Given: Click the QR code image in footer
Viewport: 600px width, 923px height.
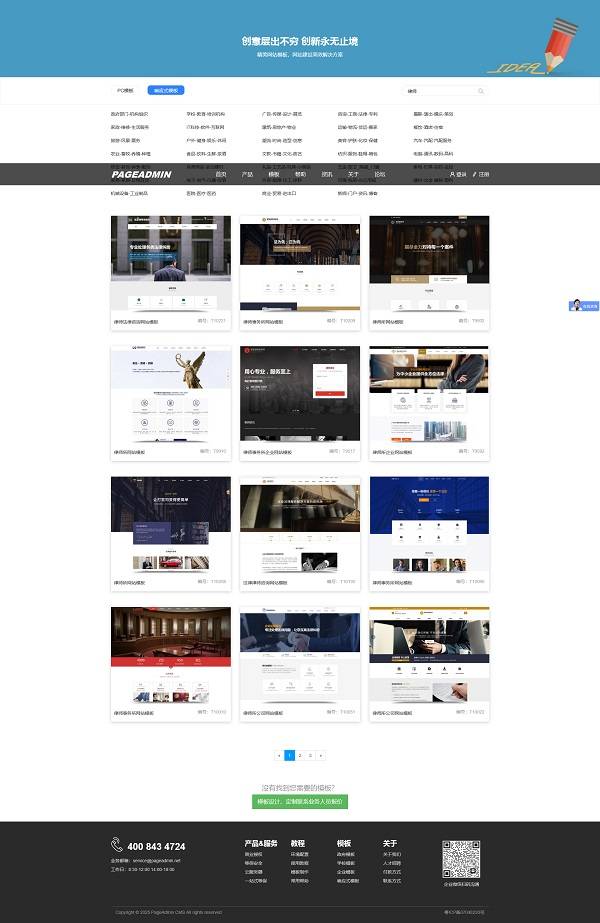Looking at the screenshot, I should [x=461, y=859].
